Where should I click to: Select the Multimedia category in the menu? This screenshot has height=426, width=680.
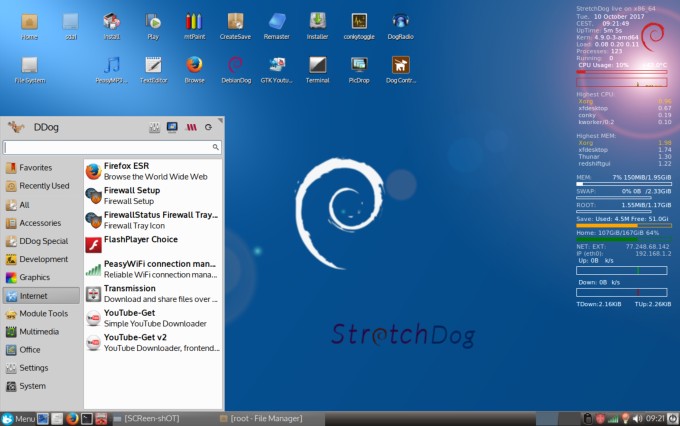(x=40, y=331)
